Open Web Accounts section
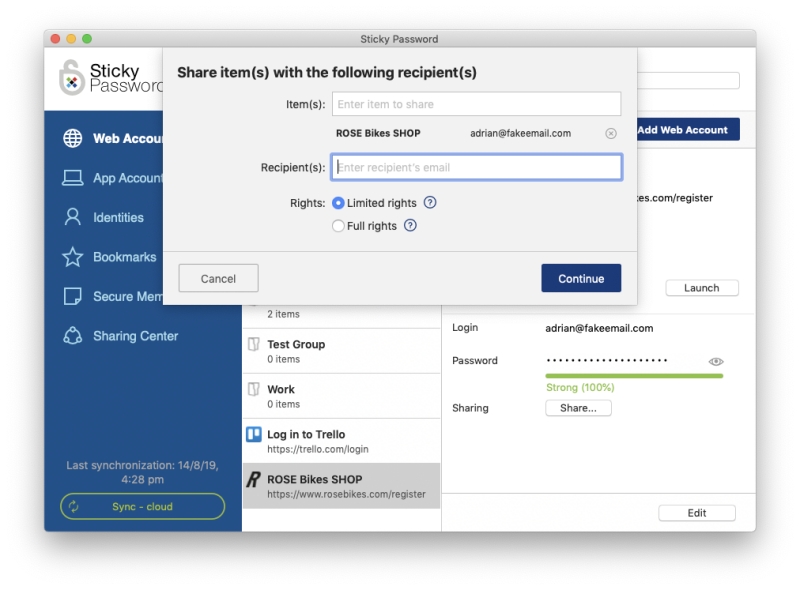 pyautogui.click(x=112, y=138)
